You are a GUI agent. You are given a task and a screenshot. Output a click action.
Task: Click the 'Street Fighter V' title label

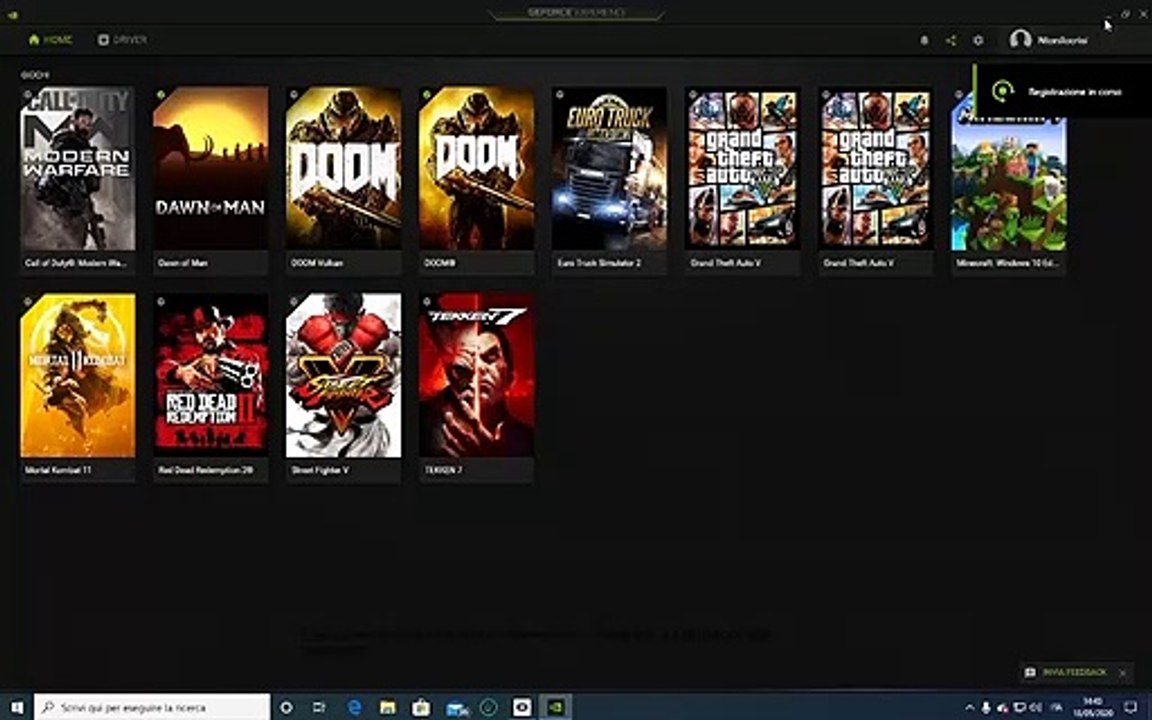320,469
